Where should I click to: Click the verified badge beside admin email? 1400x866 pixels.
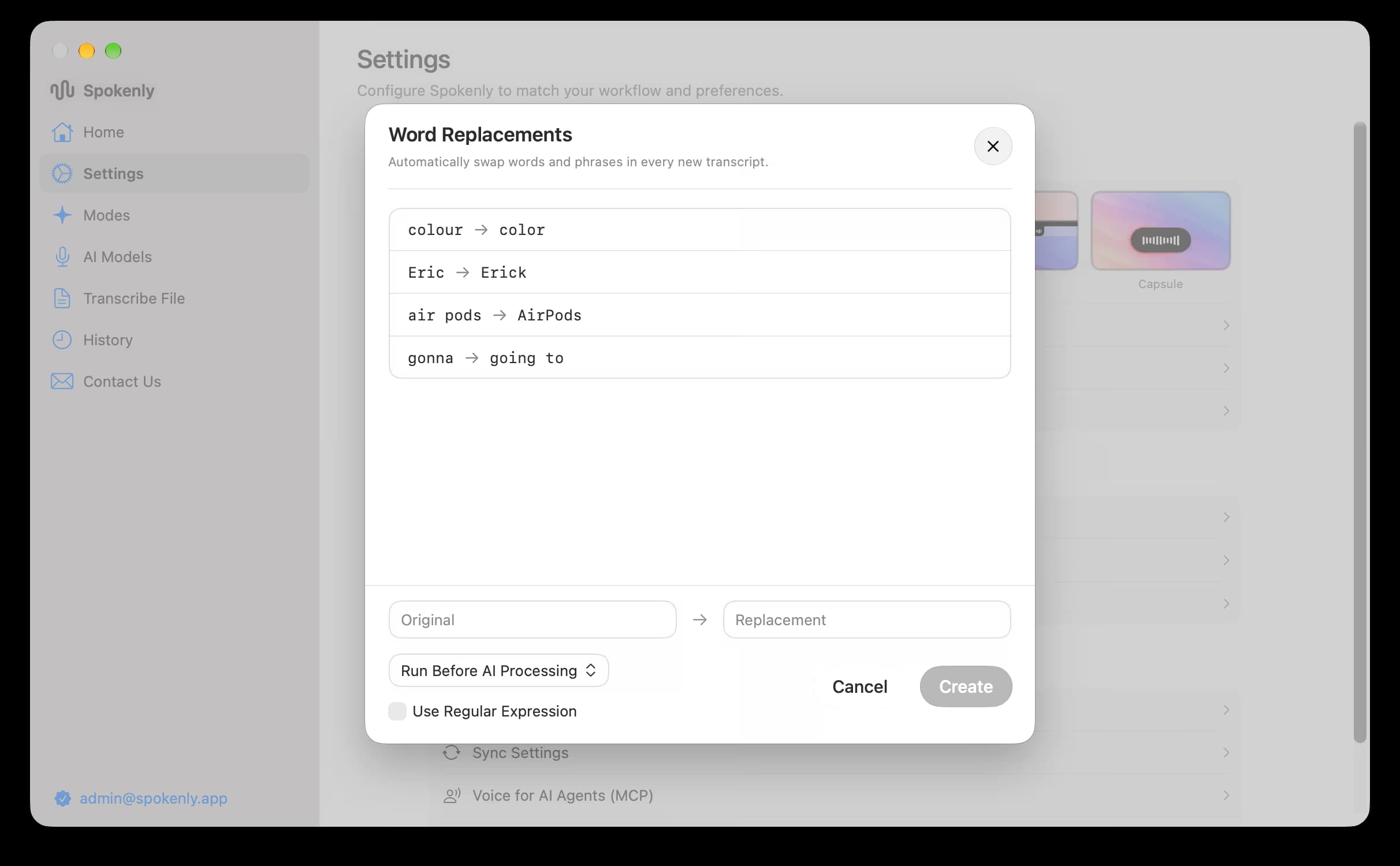[62, 798]
